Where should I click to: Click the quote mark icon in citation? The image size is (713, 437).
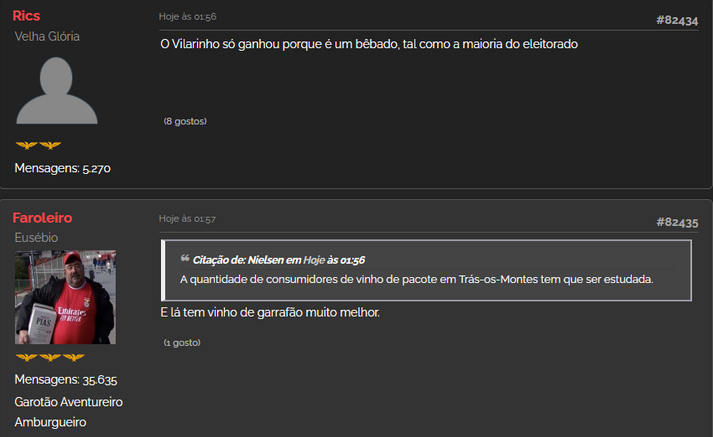pos(185,258)
